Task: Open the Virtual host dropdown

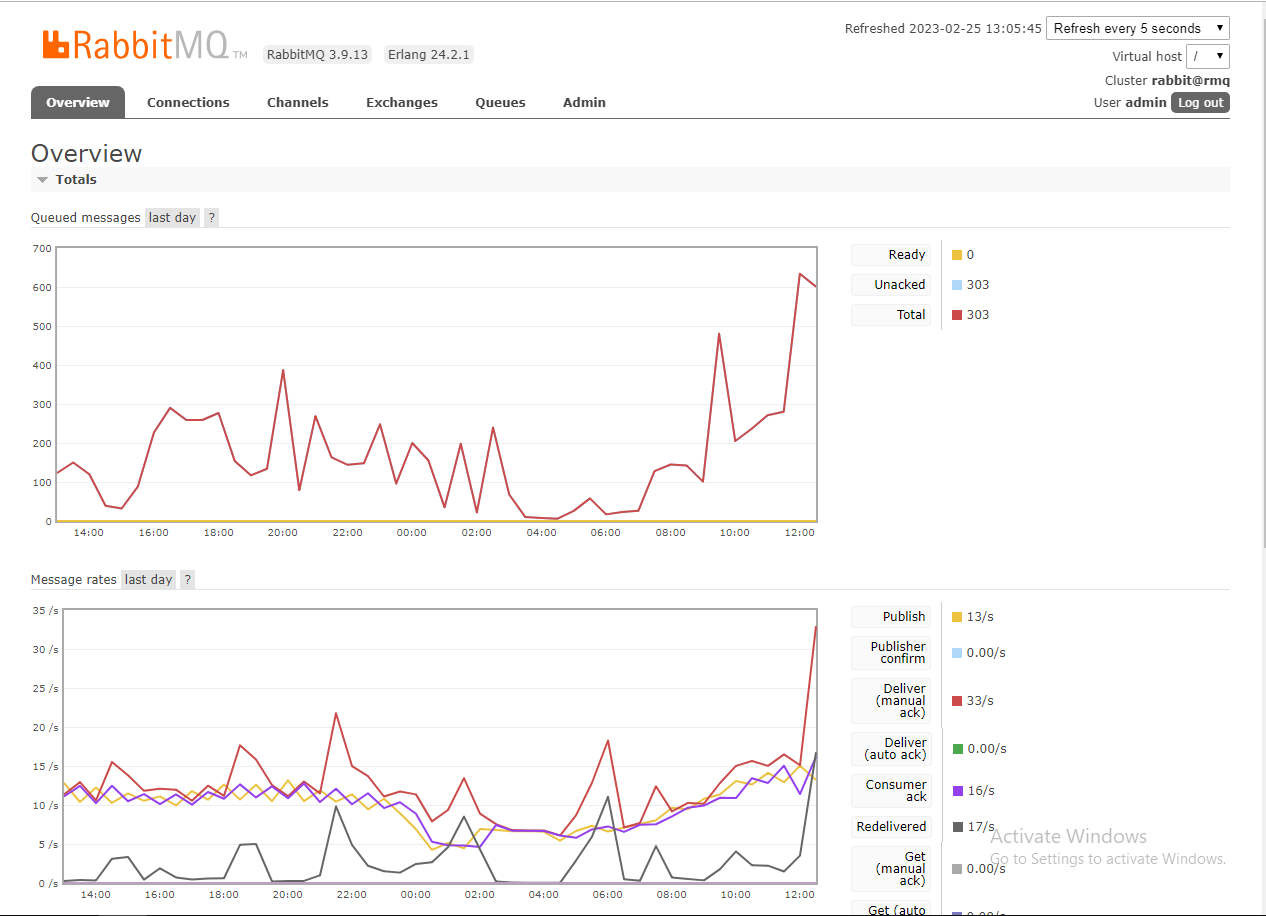Action: 1207,57
